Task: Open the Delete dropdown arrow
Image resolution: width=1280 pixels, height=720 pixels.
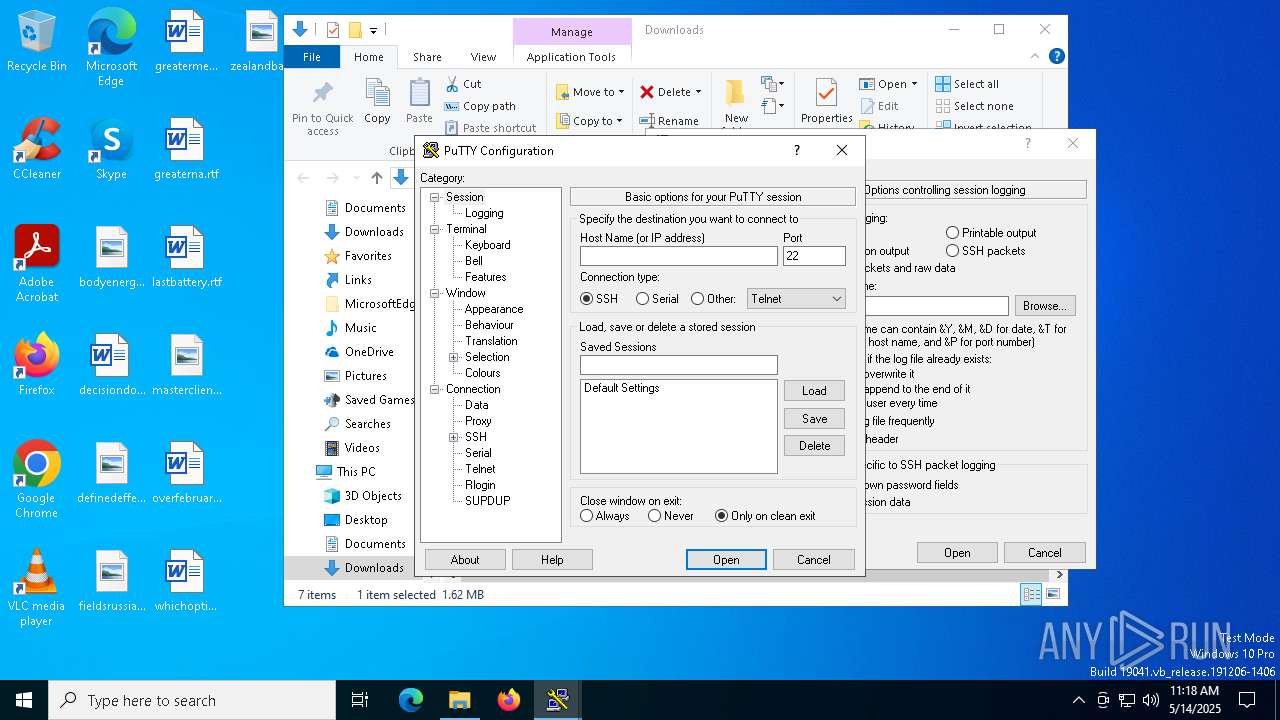Action: point(698,92)
